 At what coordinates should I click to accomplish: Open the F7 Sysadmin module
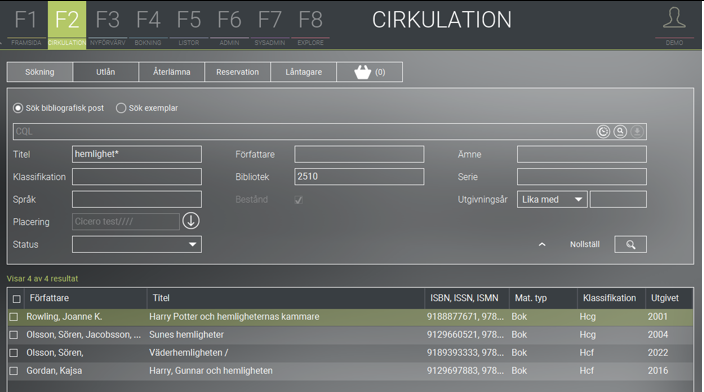click(270, 26)
